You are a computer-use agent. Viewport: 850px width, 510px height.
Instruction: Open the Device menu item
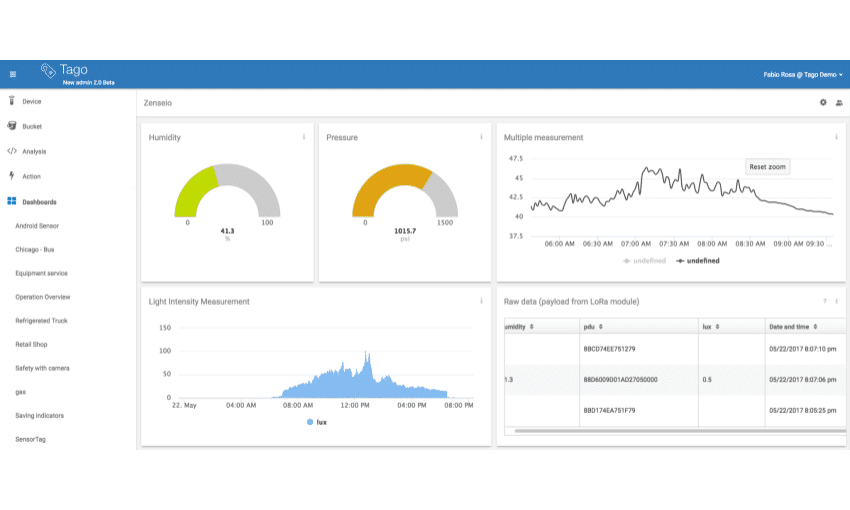tap(31, 102)
